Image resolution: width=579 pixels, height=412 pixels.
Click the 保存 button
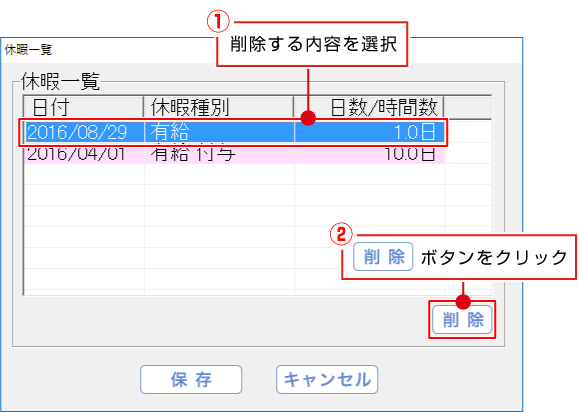[x=191, y=380]
